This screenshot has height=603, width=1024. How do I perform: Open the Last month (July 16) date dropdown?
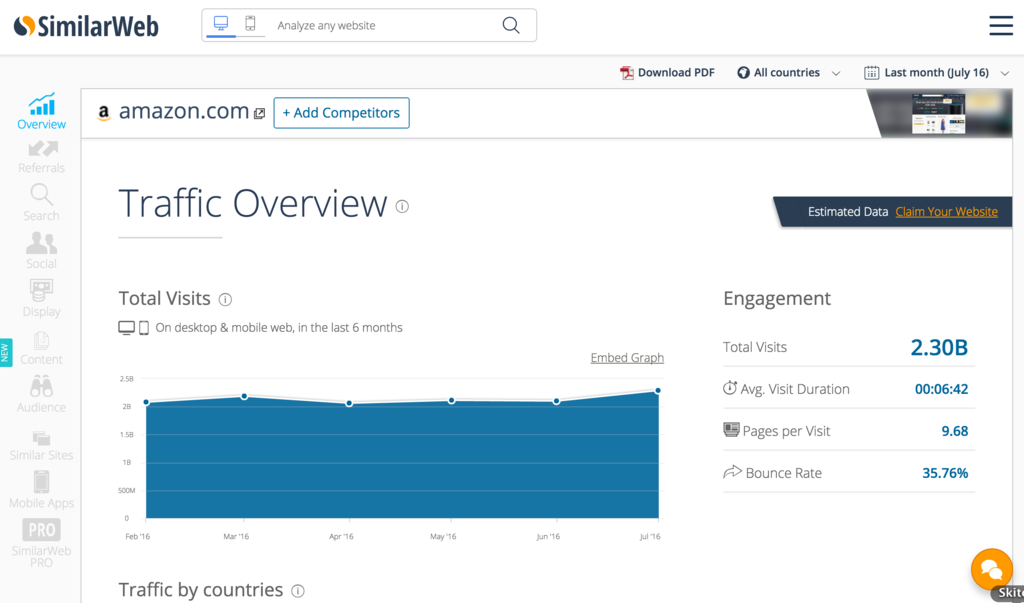936,73
